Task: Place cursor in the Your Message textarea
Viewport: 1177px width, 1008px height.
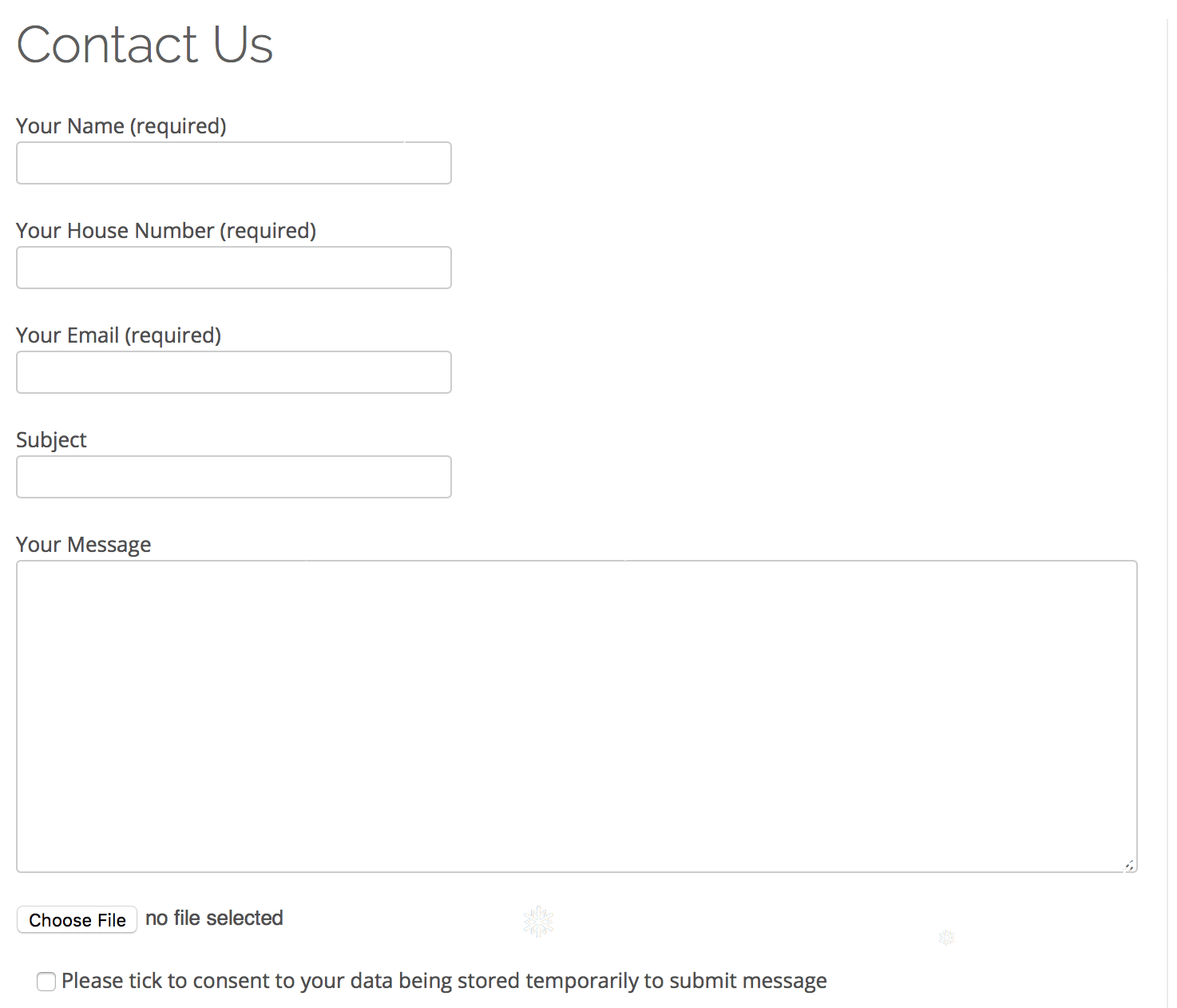Action: [577, 716]
